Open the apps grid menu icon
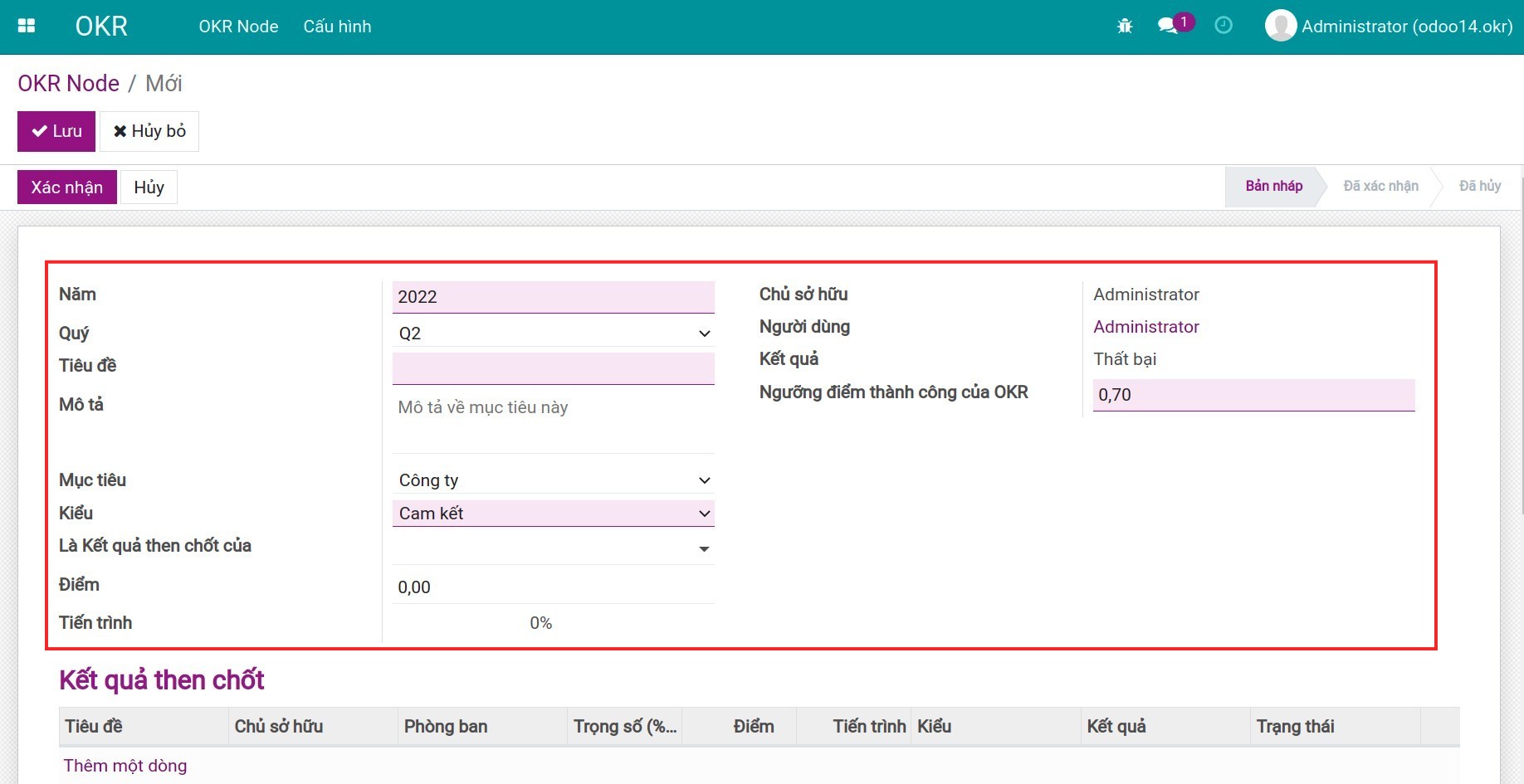The width and height of the screenshot is (1524, 784). tap(27, 27)
